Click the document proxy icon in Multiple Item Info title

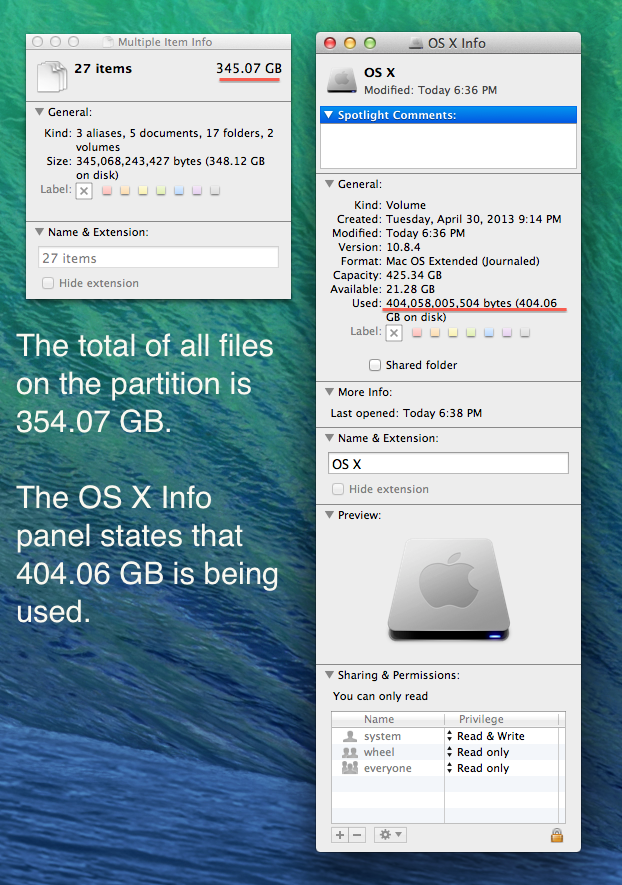click(108, 42)
